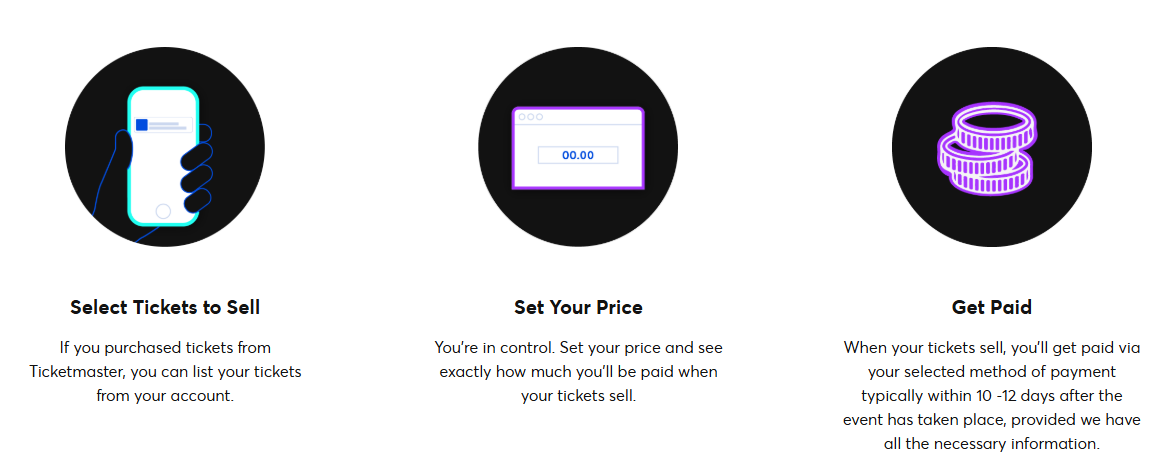The width and height of the screenshot is (1161, 471).
Task: Click the Ticketmaster purchased tickets description
Action: click(165, 371)
